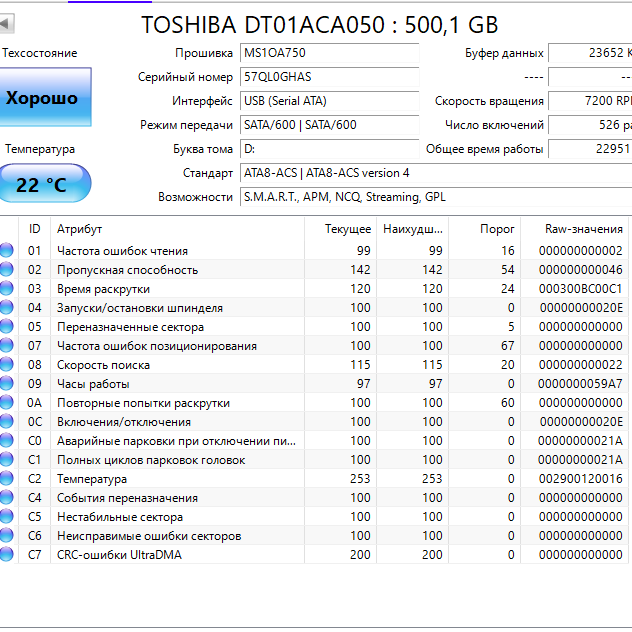
Task: Click the 22 °C temperature indicator
Action: point(43,184)
